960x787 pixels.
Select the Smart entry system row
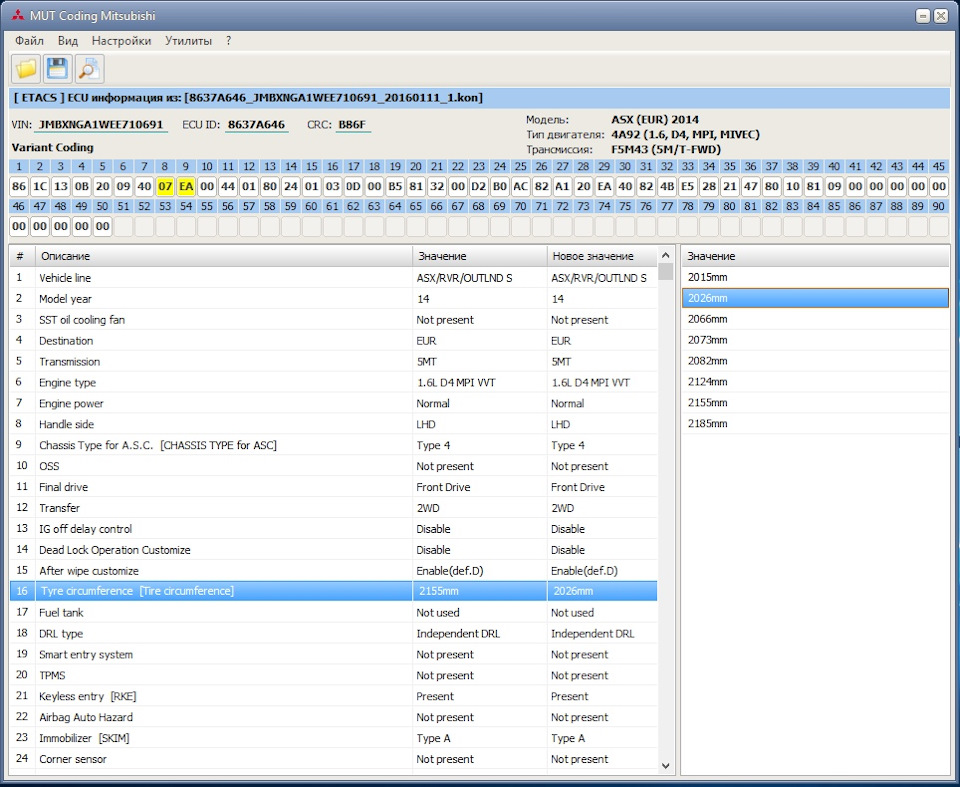click(334, 654)
